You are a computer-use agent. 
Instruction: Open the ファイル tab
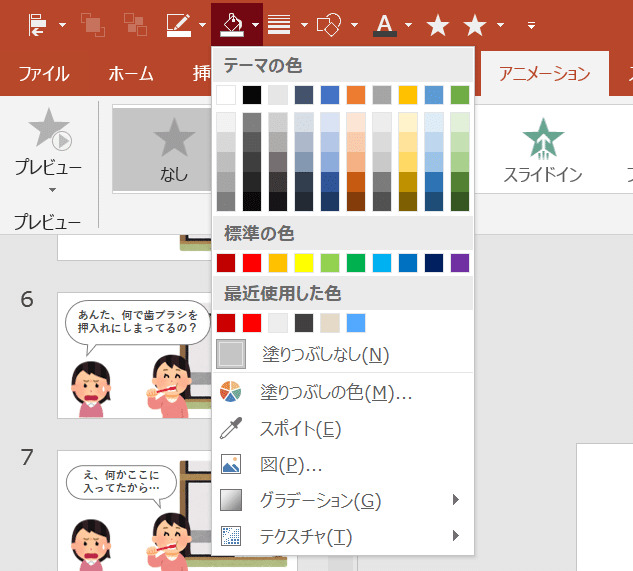click(x=44, y=74)
